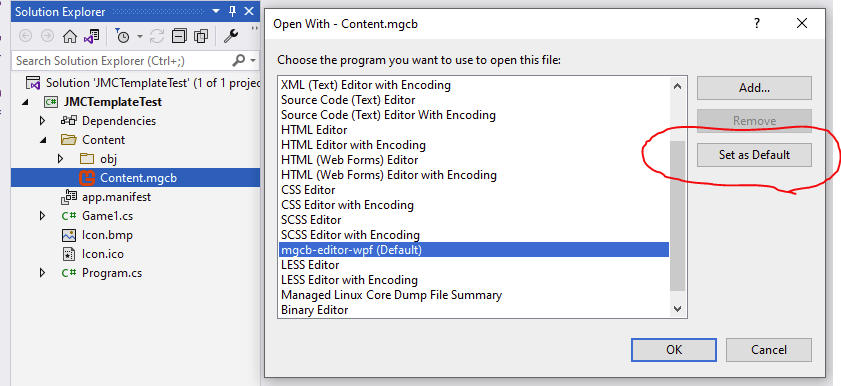The image size is (841, 386).
Task: Click the Collapse All icon
Action: [179, 36]
